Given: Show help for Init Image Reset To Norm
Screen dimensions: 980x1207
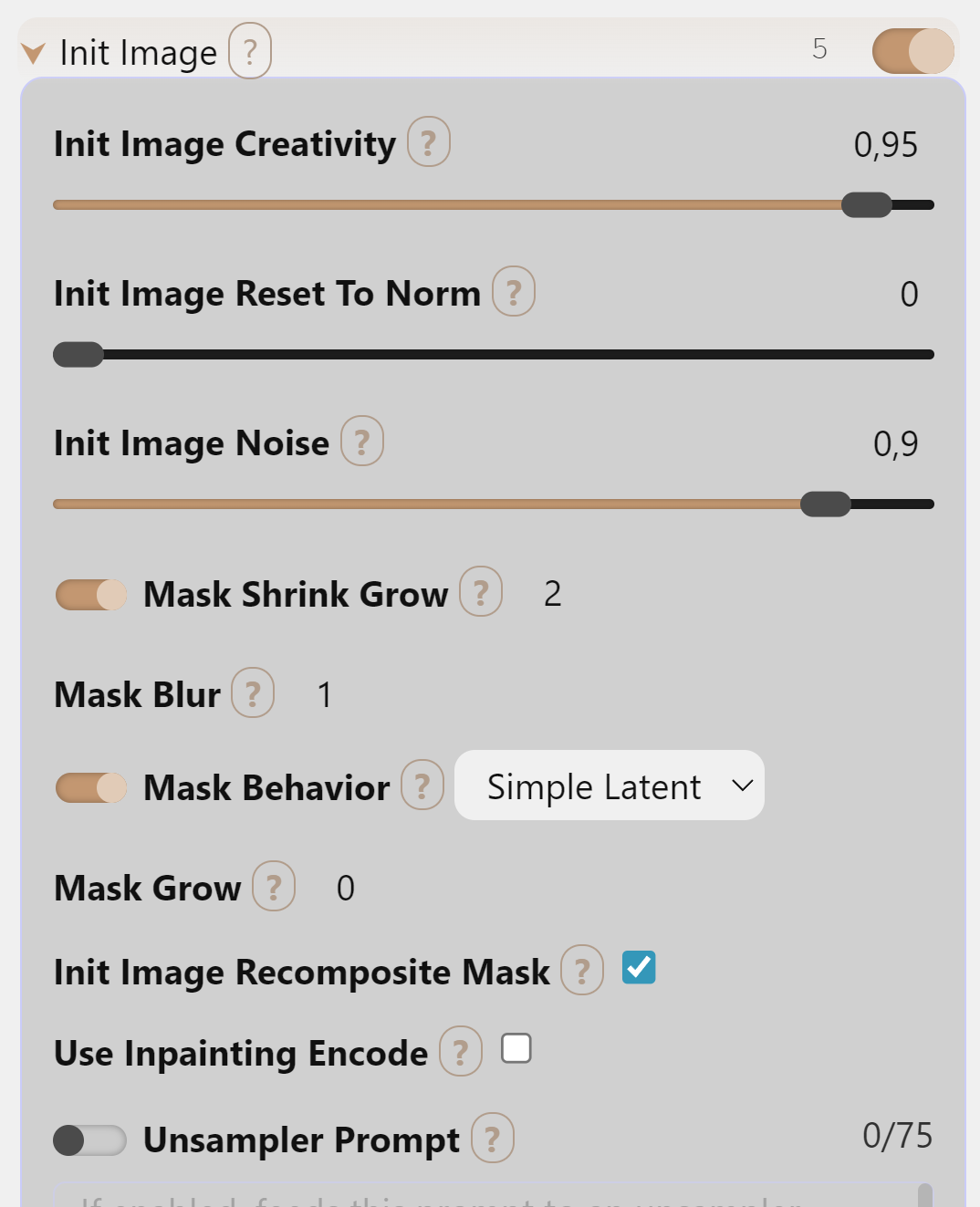Looking at the screenshot, I should [513, 292].
